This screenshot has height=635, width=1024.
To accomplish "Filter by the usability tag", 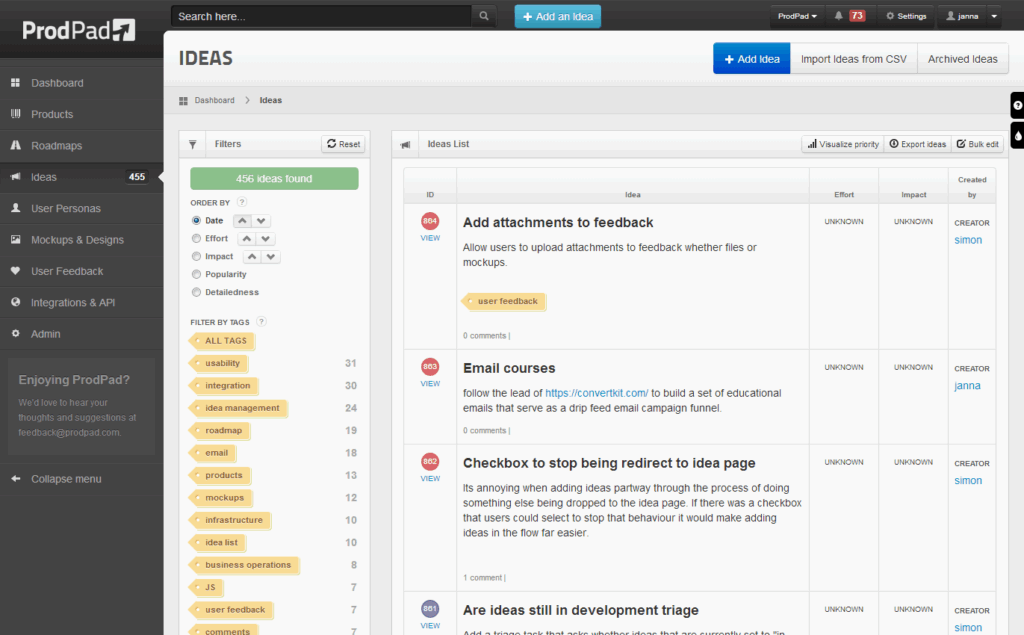I will pos(218,363).
